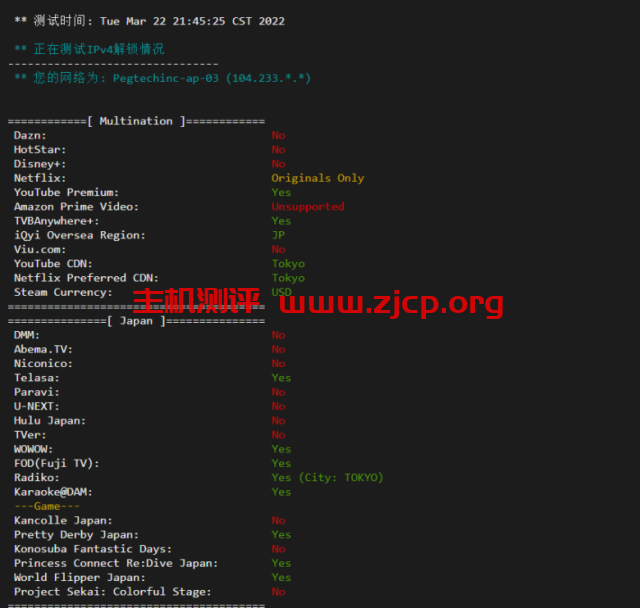Image resolution: width=640 pixels, height=608 pixels.
Task: Click the Disney+ label
Action: (x=40, y=164)
